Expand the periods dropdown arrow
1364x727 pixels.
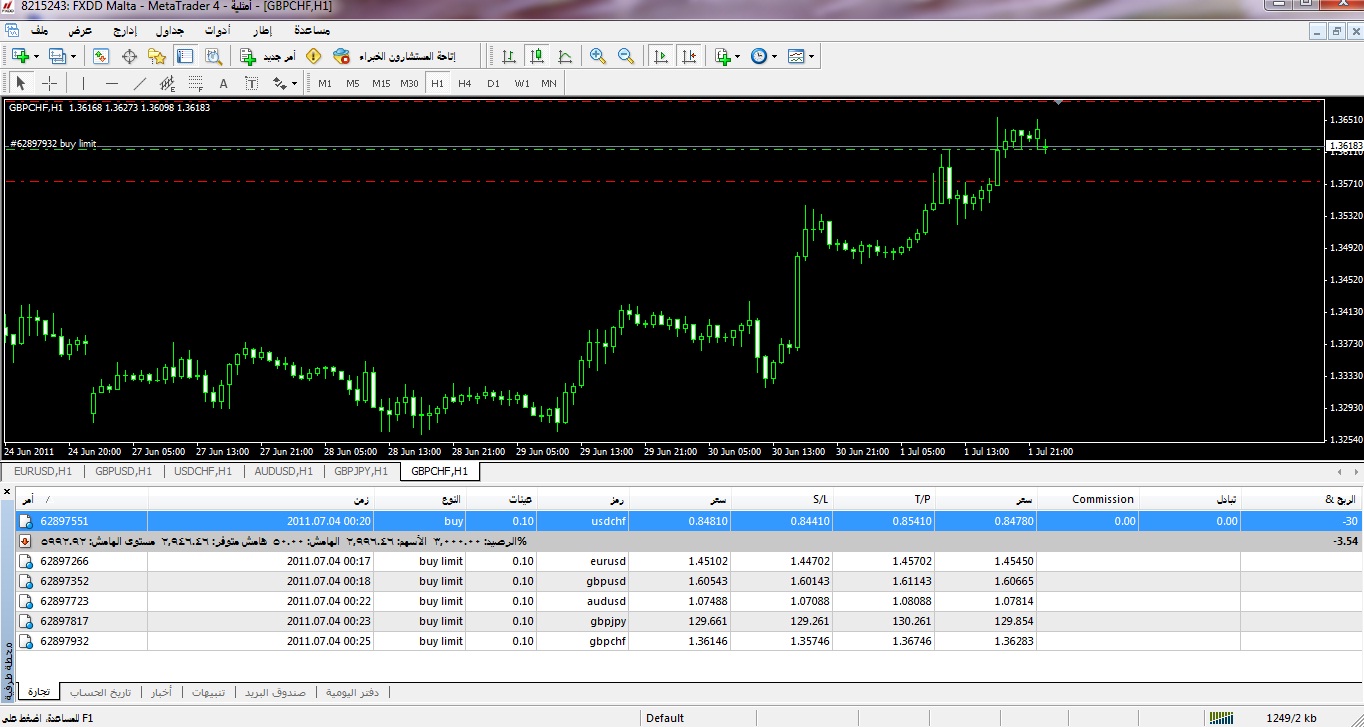click(x=774, y=57)
